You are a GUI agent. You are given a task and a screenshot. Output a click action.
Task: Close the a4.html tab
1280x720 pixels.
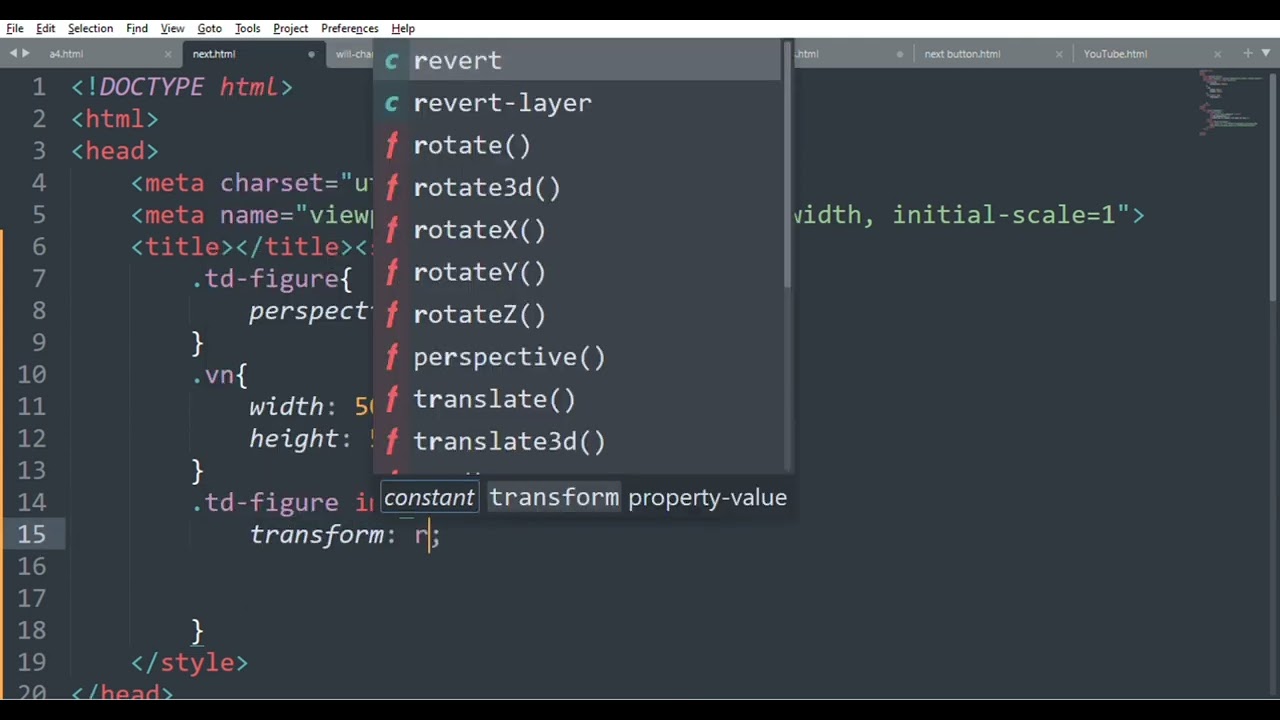click(x=168, y=54)
